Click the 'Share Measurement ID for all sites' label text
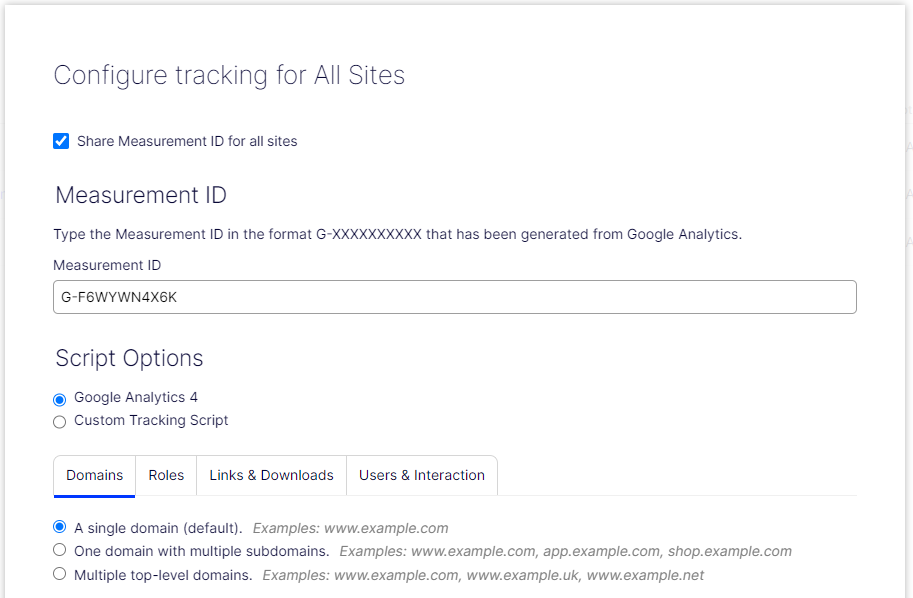913x598 pixels. [x=187, y=141]
